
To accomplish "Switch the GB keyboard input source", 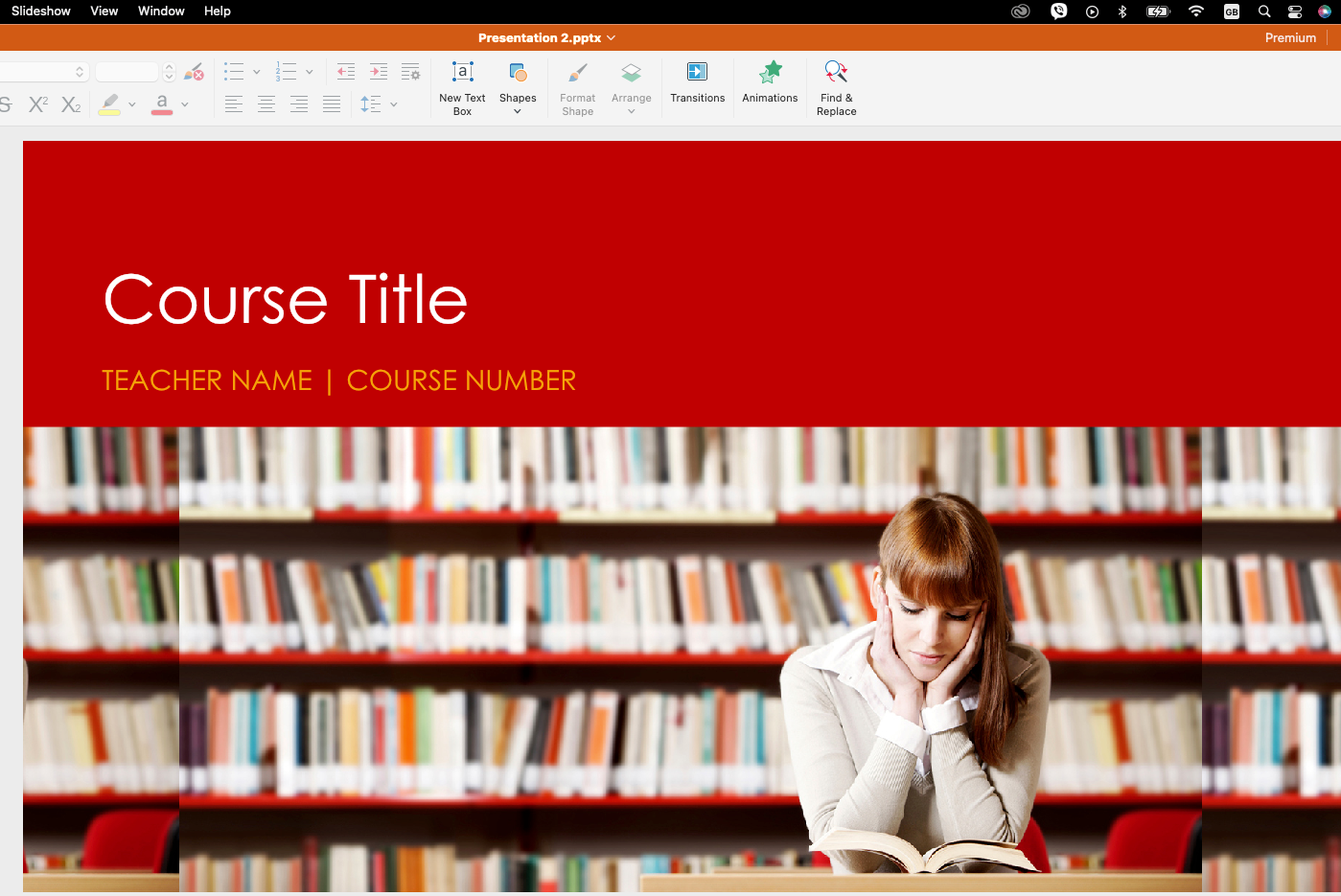I will [1232, 11].
